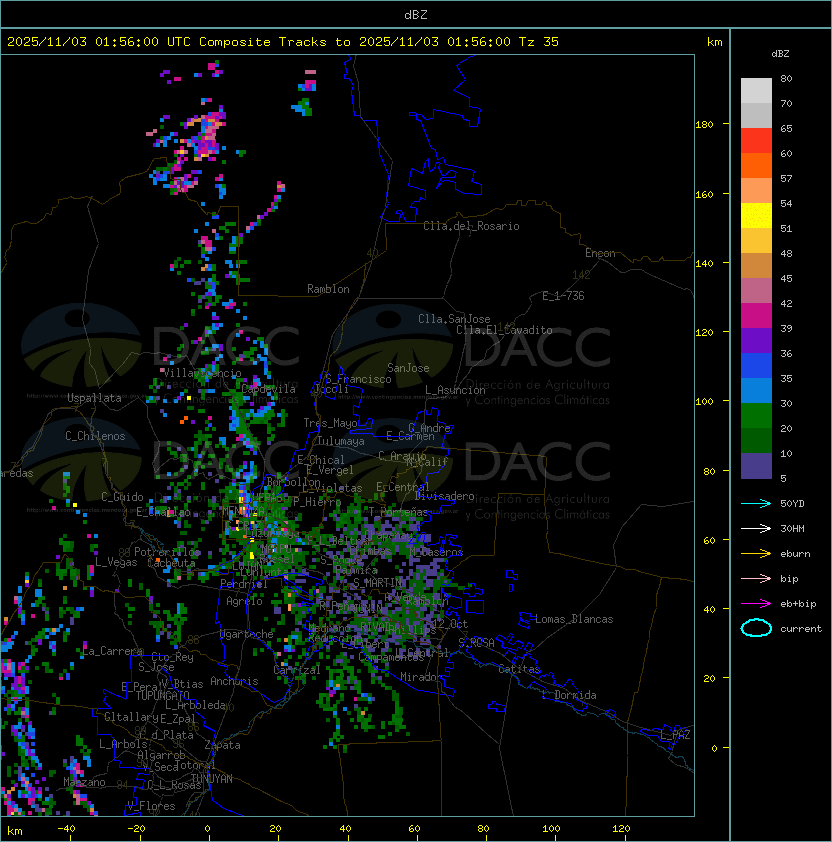Click the '48' label on the color scale
This screenshot has height=842, width=832.
pos(786,253)
